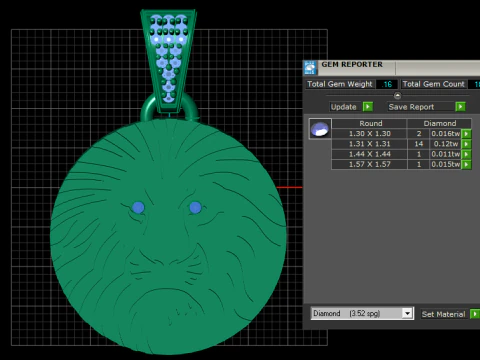Click the 0.016tw weight cell
The height and width of the screenshot is (360, 480).
pos(446,134)
